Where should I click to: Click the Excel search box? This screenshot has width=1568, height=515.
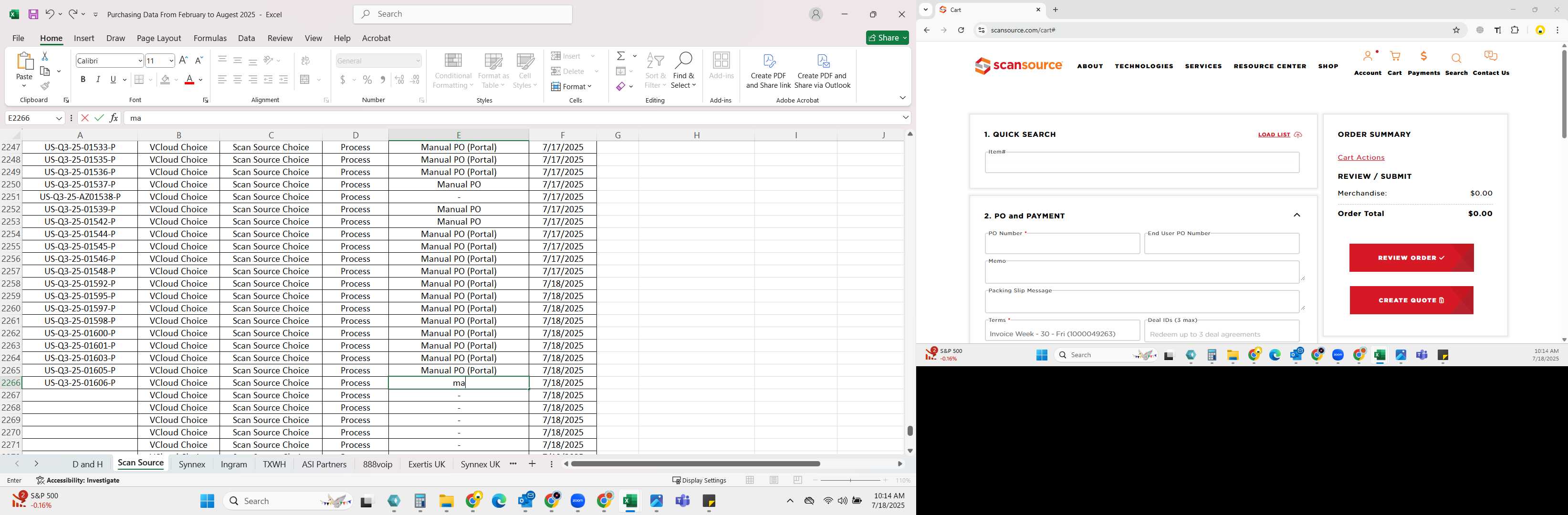coord(462,14)
